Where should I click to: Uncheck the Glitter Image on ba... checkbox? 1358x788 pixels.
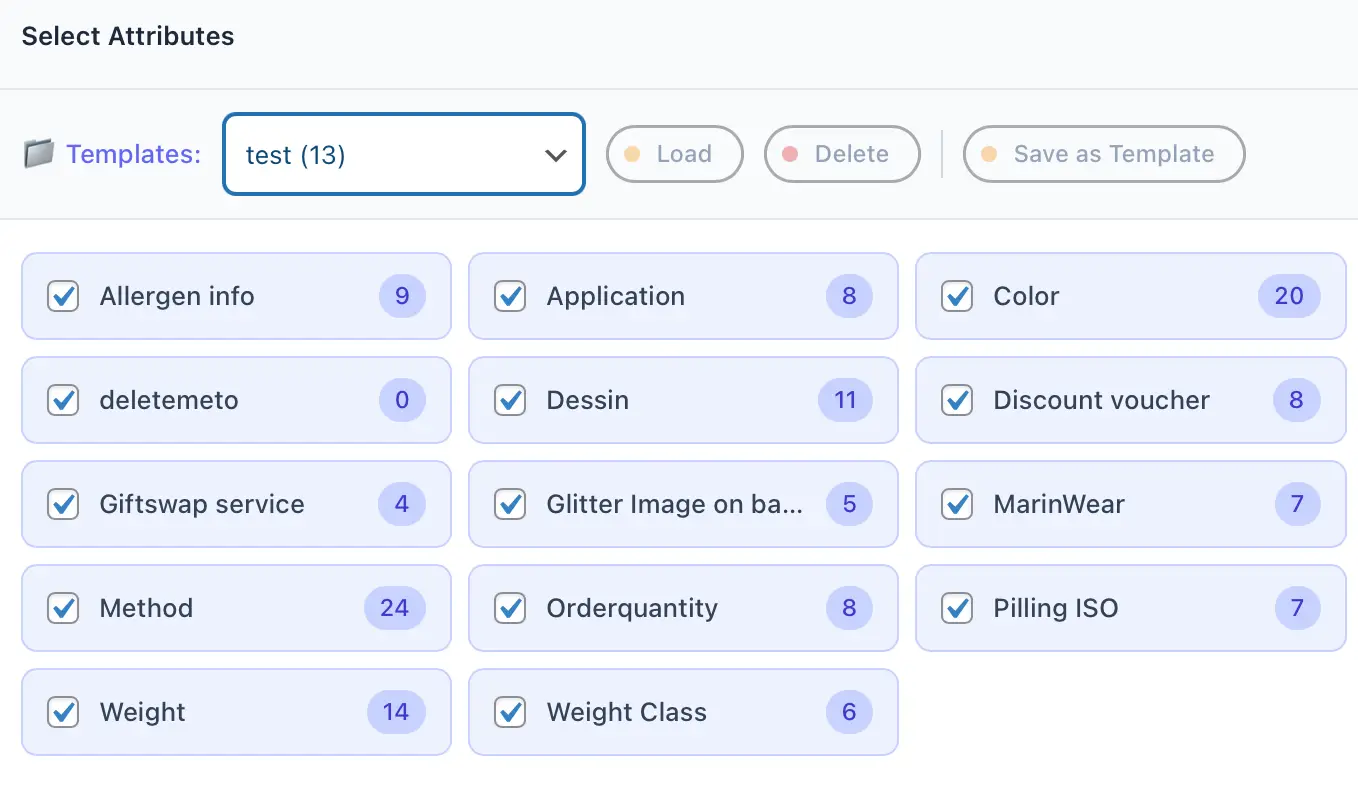[x=511, y=505]
